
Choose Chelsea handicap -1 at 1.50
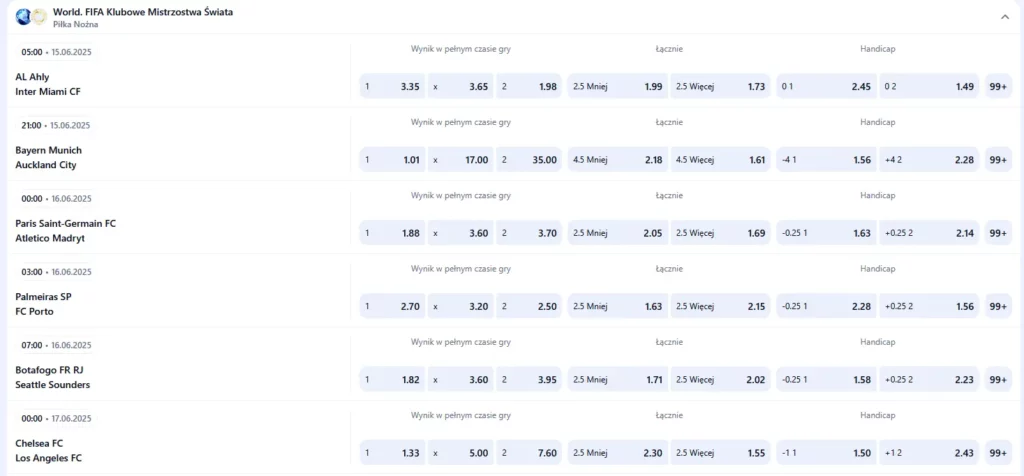click(825, 453)
